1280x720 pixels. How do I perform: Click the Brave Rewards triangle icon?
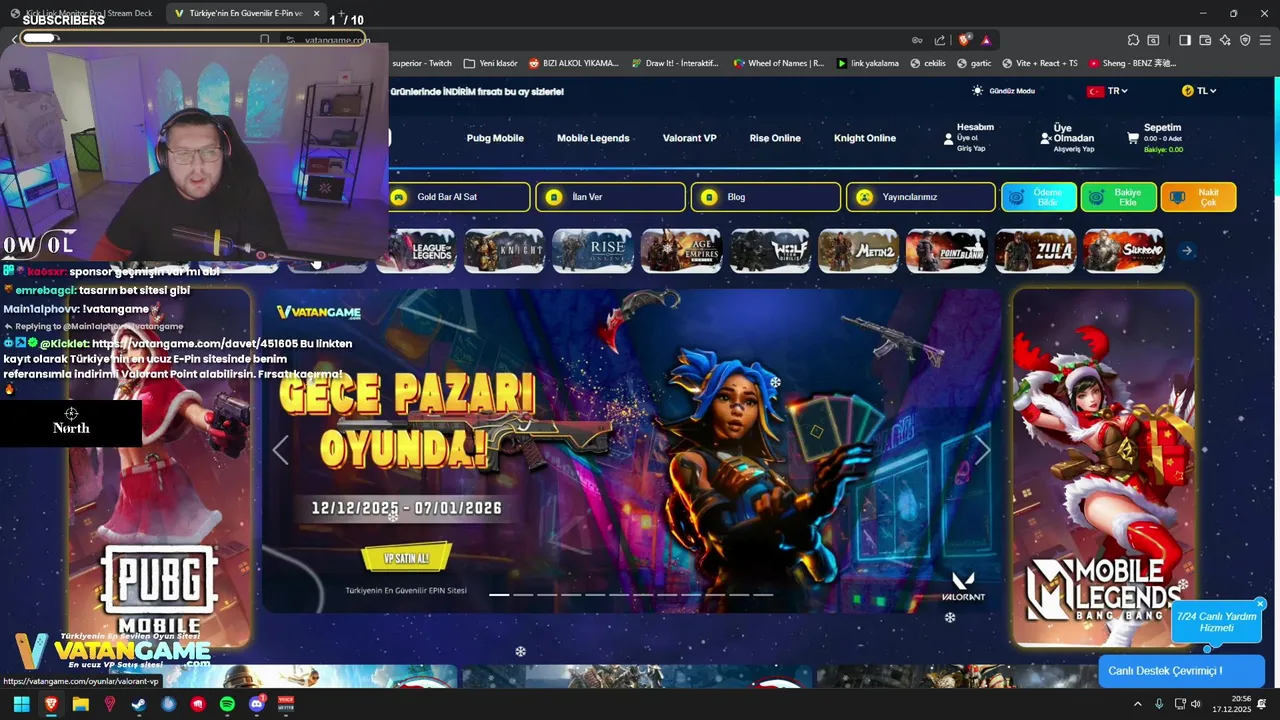(986, 40)
